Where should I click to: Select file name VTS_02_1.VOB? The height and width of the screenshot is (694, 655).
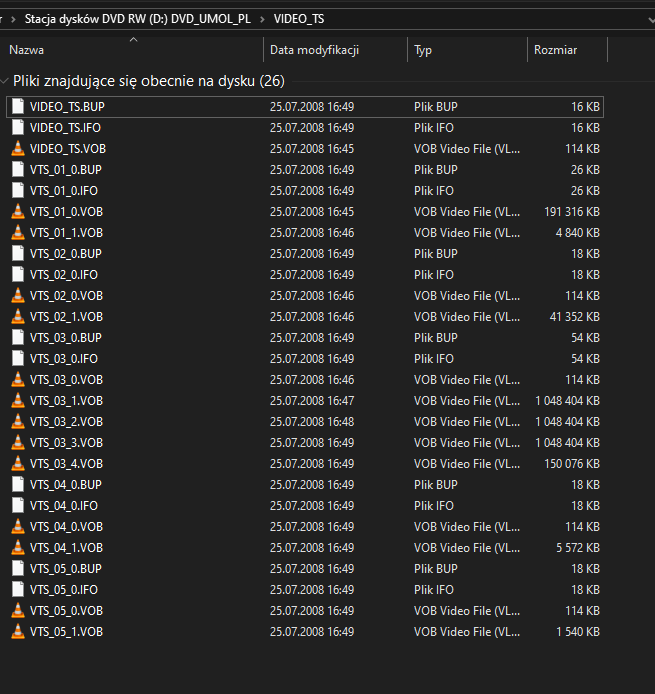(x=66, y=316)
